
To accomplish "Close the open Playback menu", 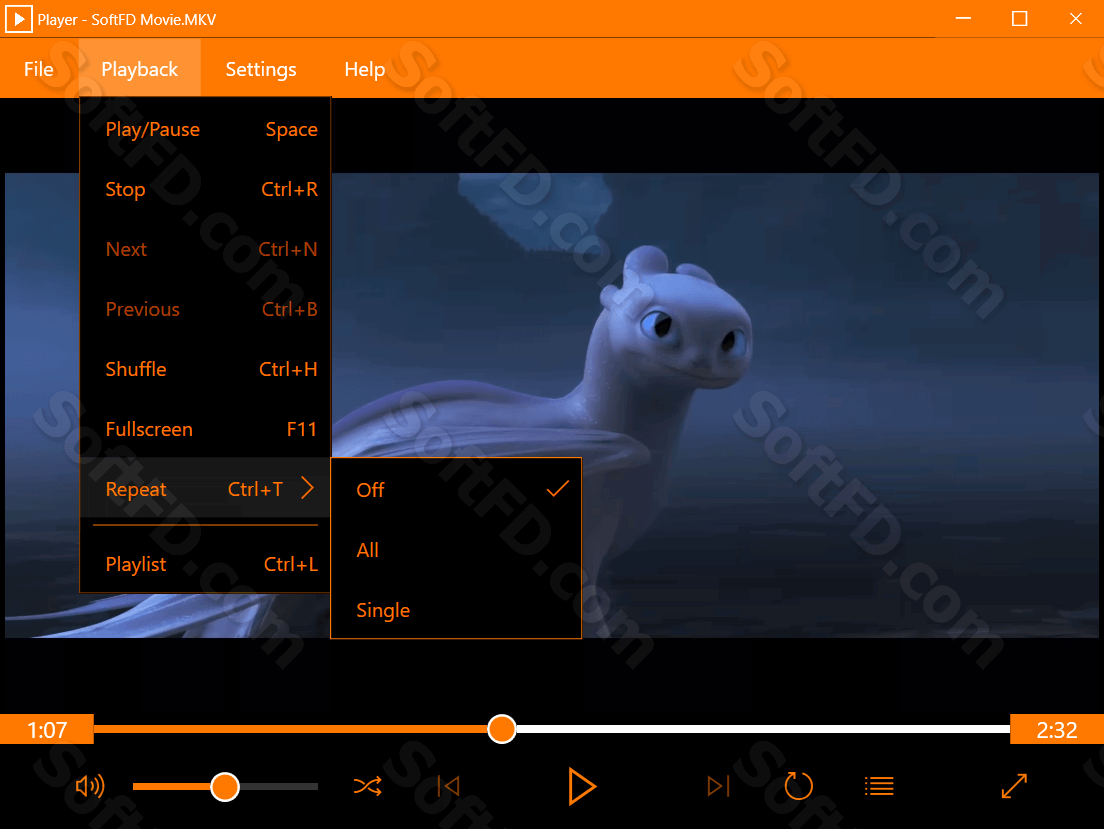I will (x=139, y=69).
